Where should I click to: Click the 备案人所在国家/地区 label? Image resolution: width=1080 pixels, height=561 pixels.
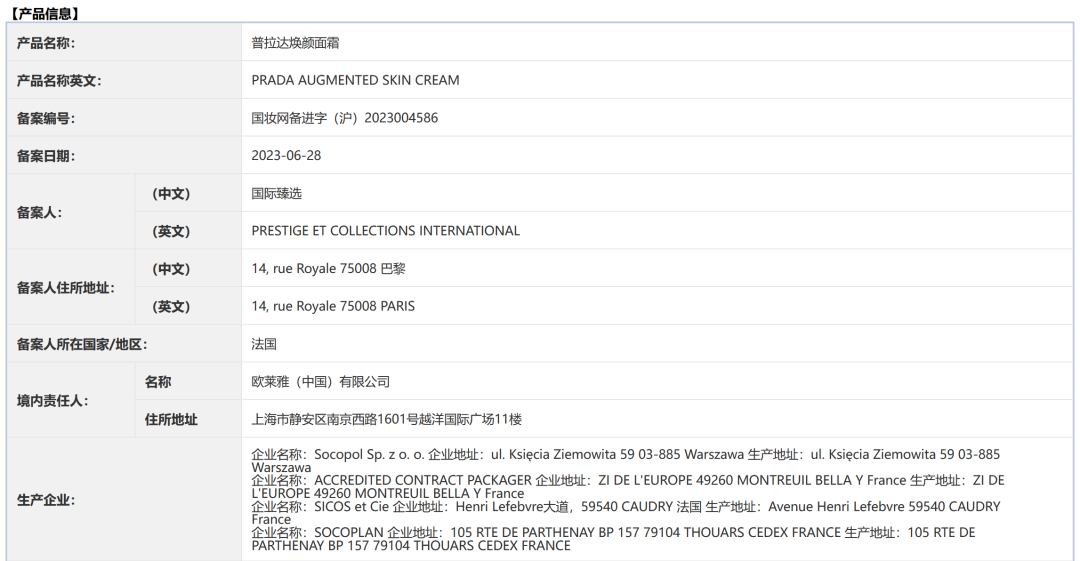coord(82,344)
